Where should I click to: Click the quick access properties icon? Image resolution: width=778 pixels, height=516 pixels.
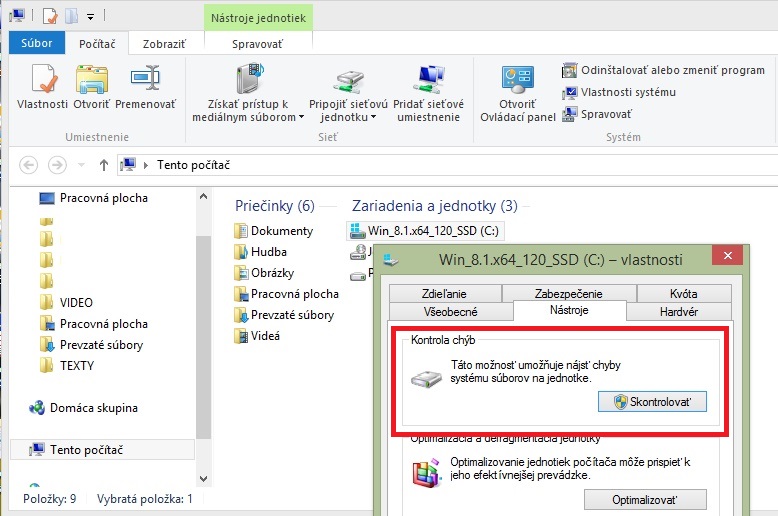(x=50, y=16)
